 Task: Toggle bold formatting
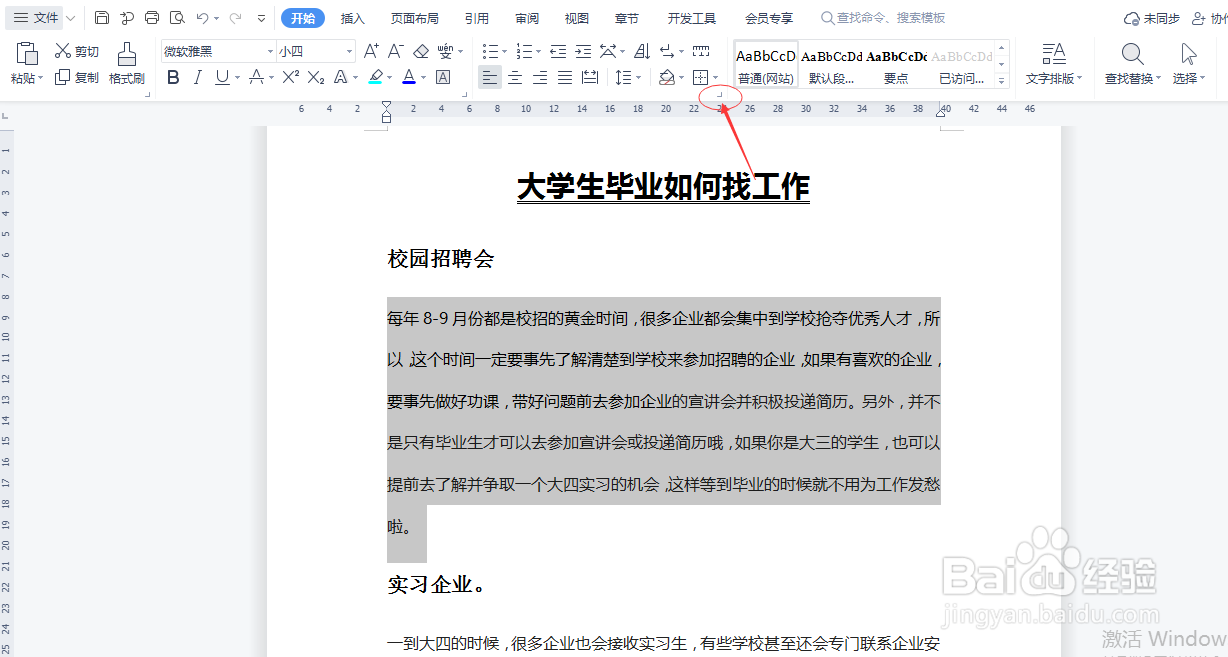[x=173, y=79]
